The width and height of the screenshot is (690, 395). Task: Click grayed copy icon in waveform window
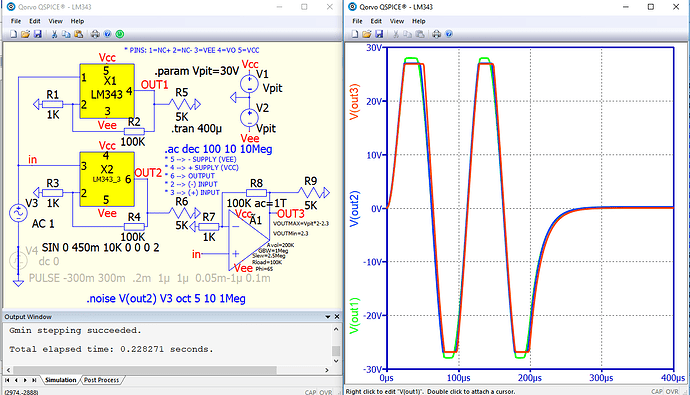pos(408,34)
